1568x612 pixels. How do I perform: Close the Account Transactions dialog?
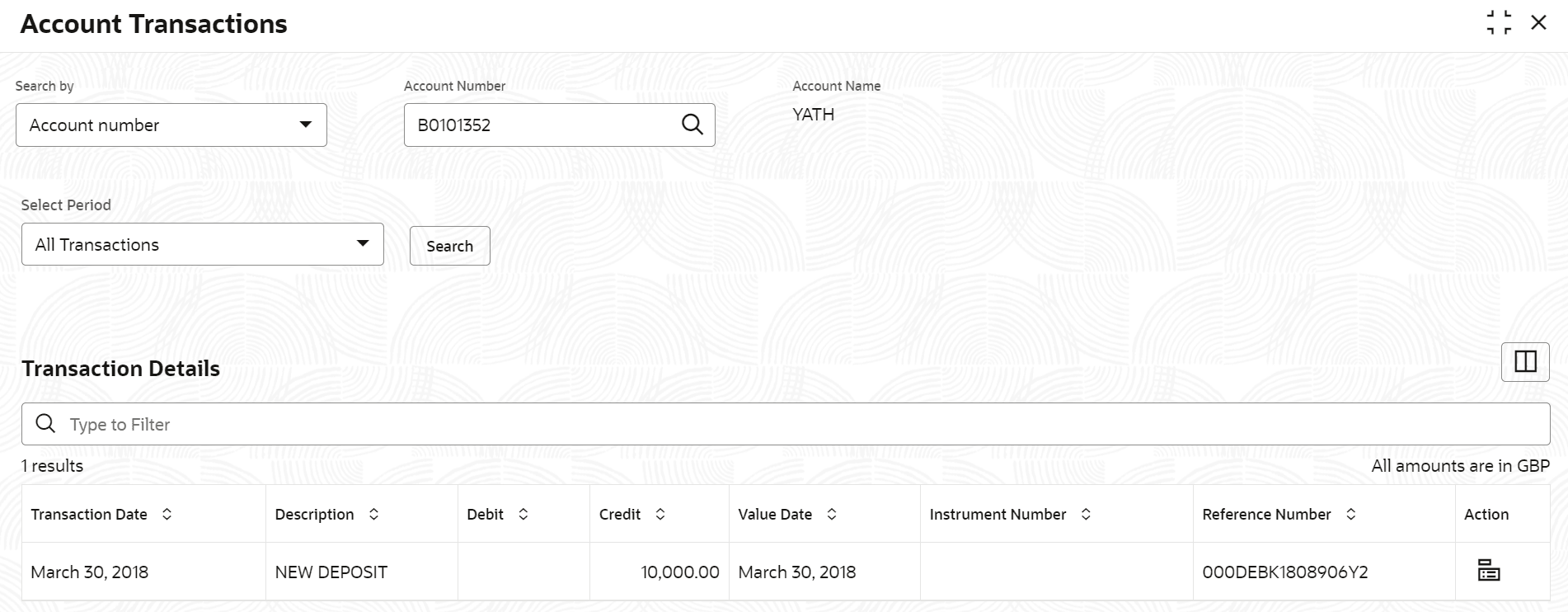pos(1538,23)
